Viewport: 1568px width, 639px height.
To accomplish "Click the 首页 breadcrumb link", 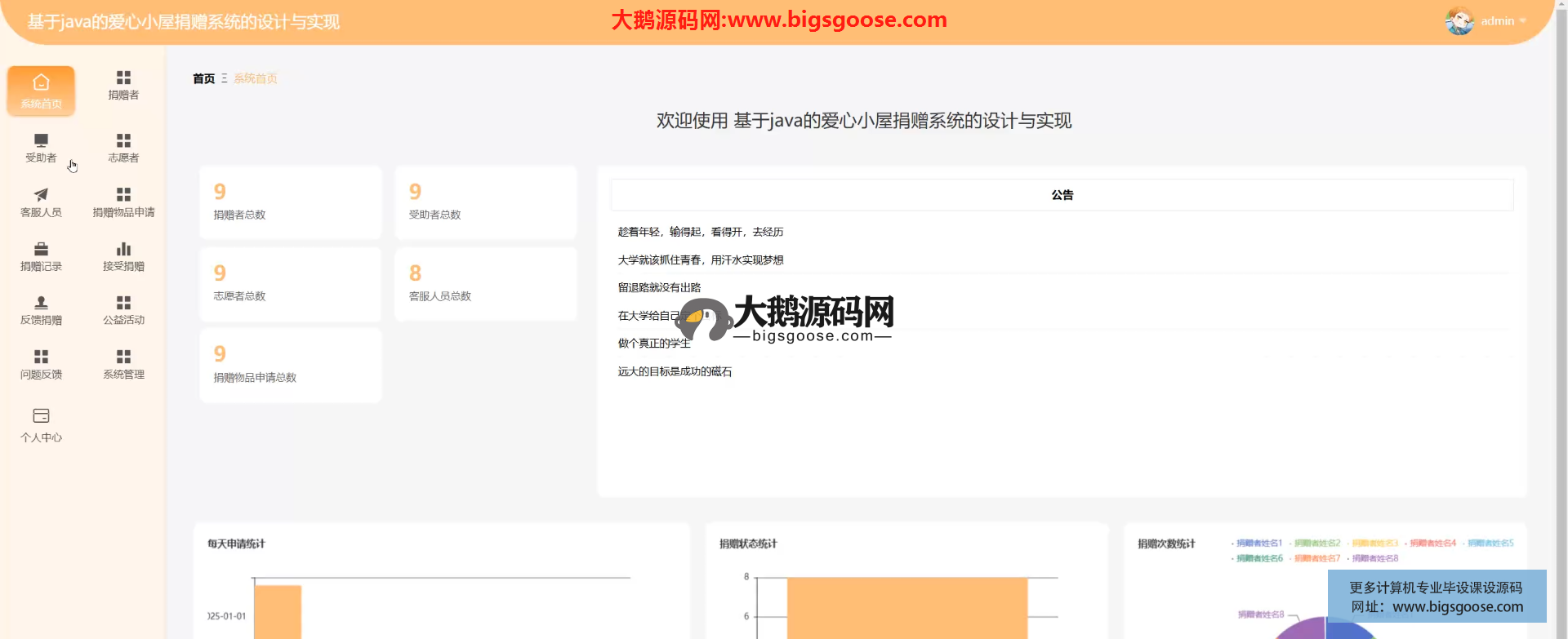I will coord(203,79).
